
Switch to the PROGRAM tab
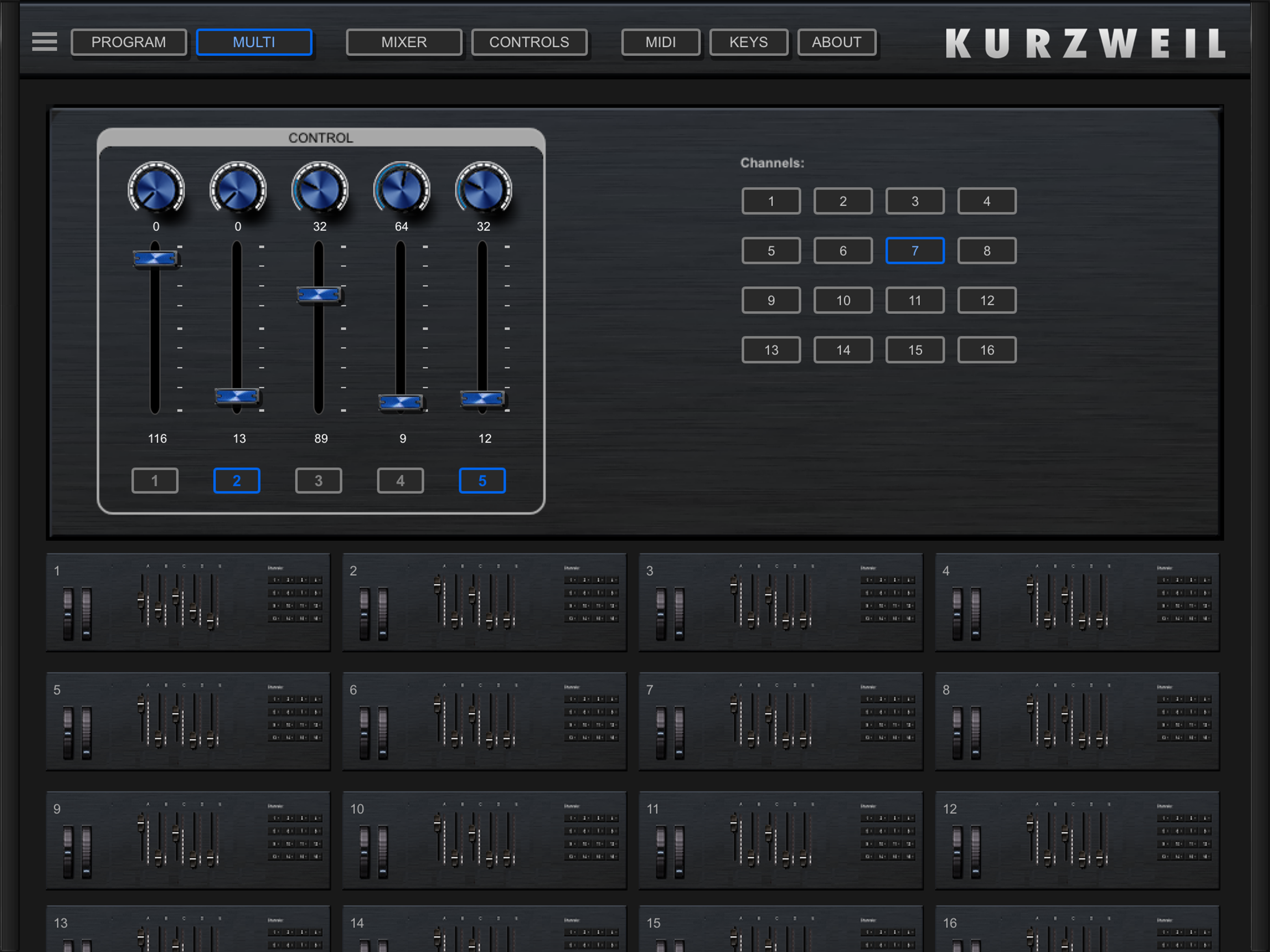(x=129, y=42)
